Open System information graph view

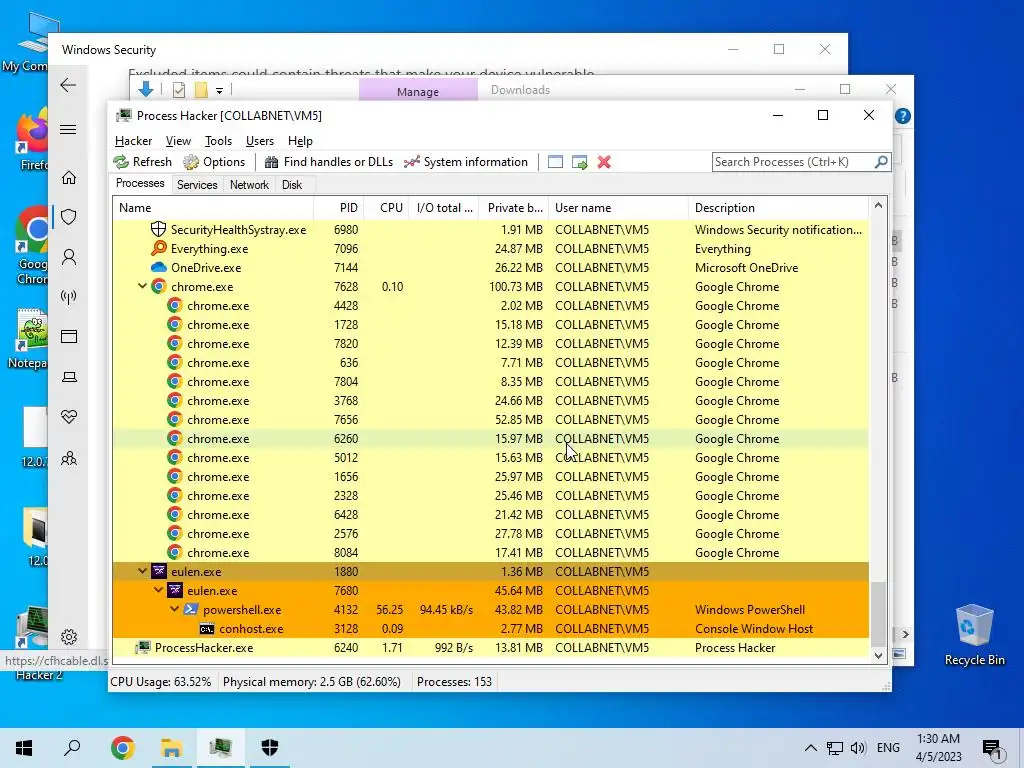click(466, 162)
